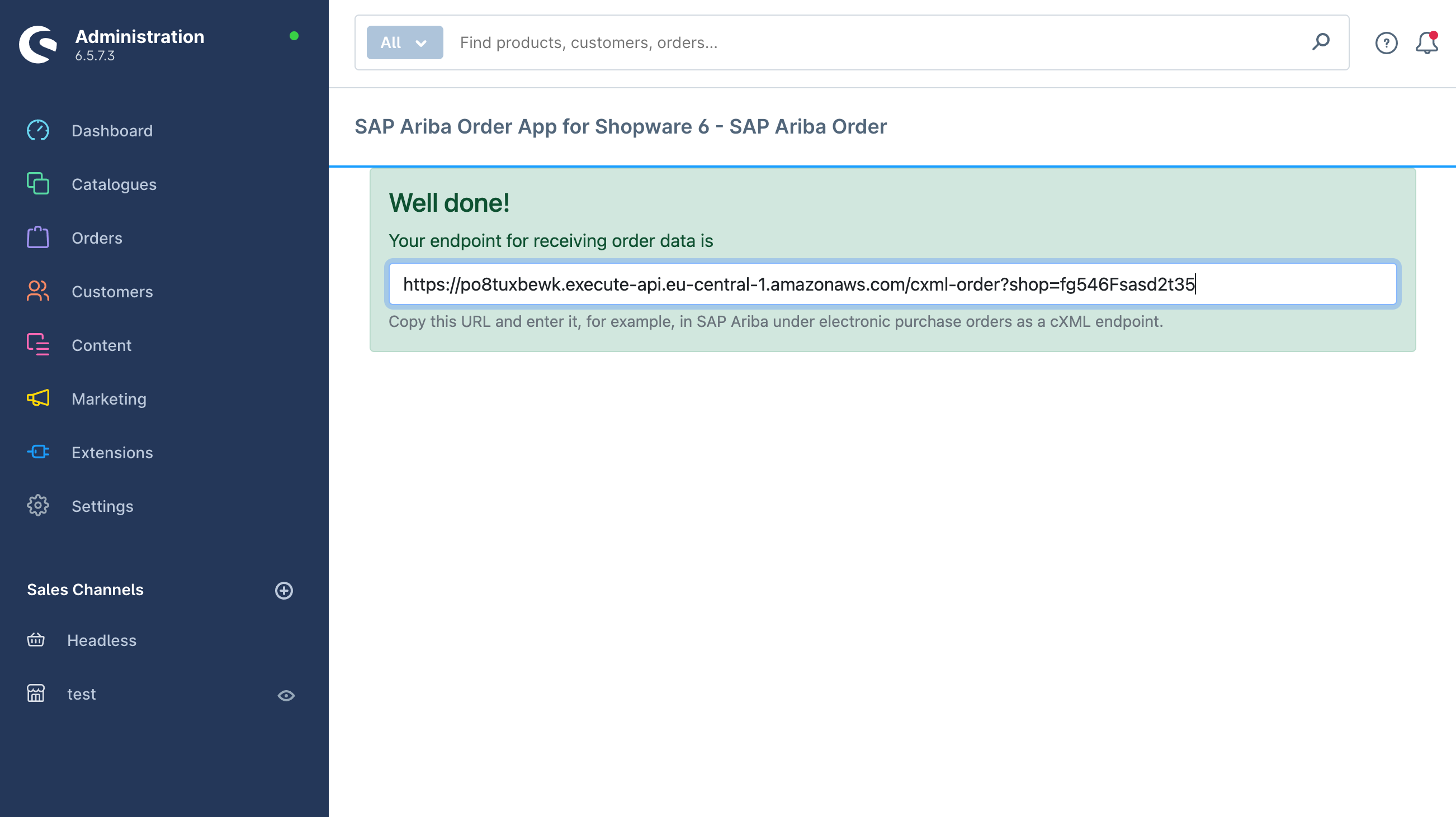Open Settings in the sidebar

pos(103,506)
